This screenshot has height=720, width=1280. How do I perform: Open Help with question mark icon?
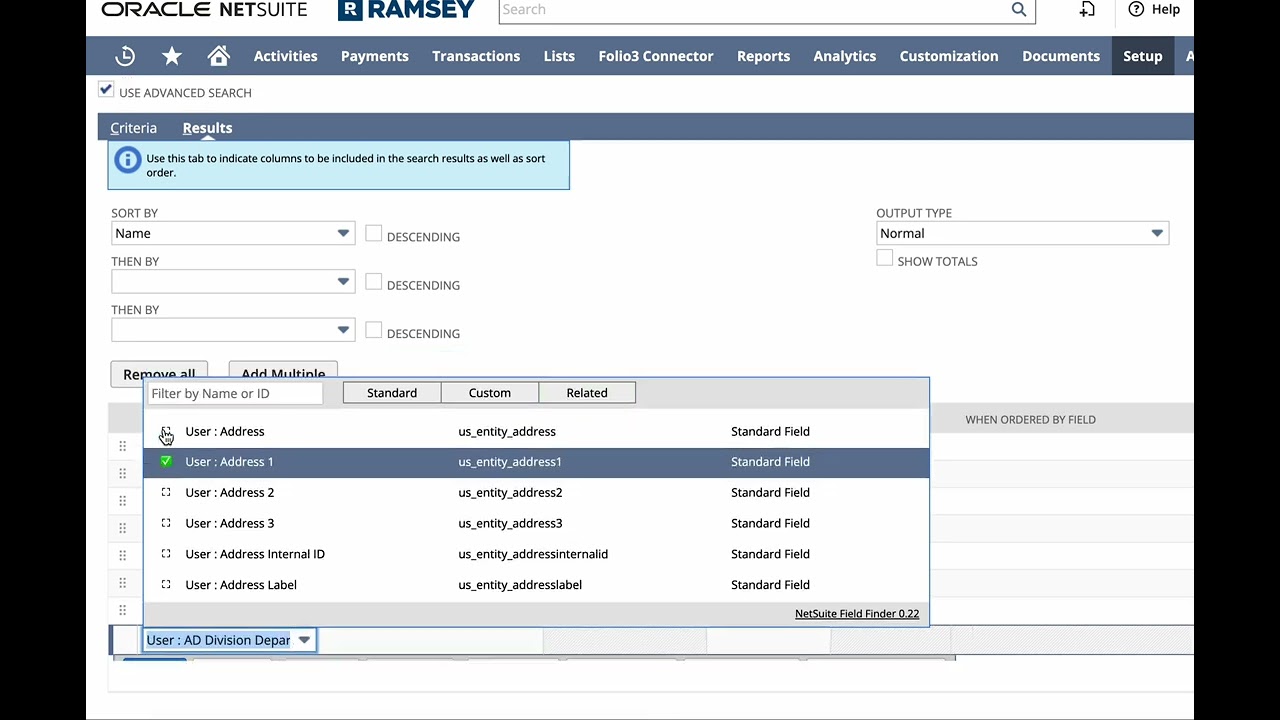[x=1136, y=9]
